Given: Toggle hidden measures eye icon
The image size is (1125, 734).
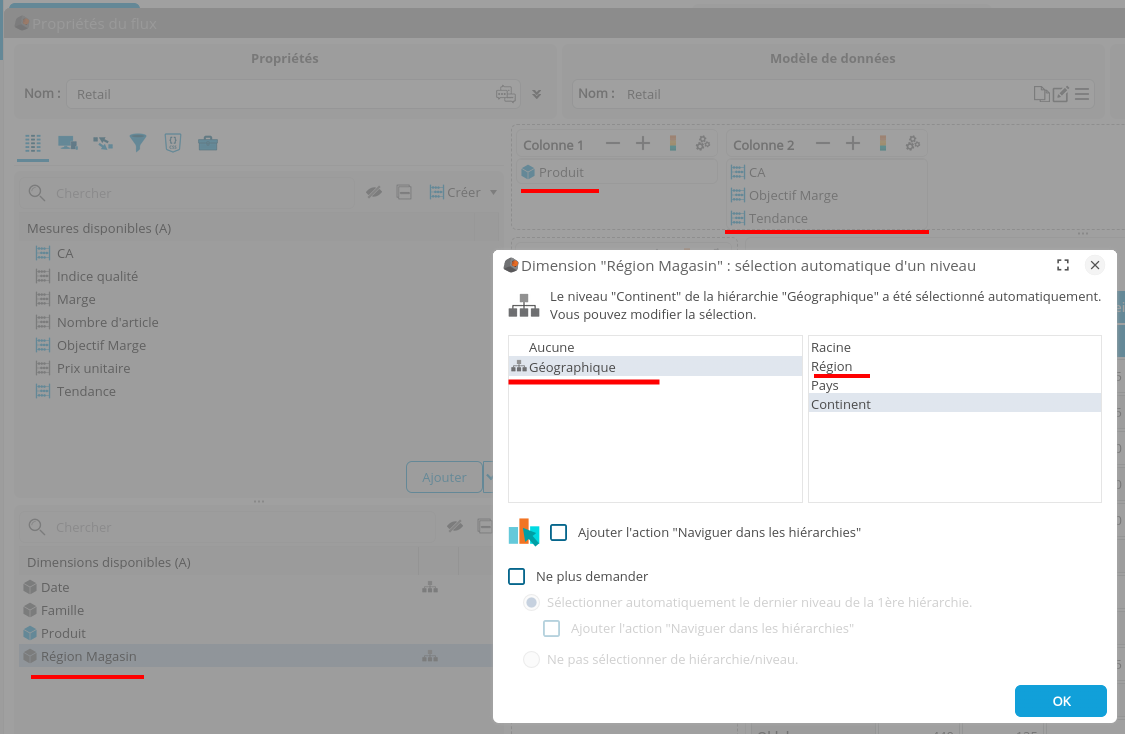Looking at the screenshot, I should click(374, 192).
